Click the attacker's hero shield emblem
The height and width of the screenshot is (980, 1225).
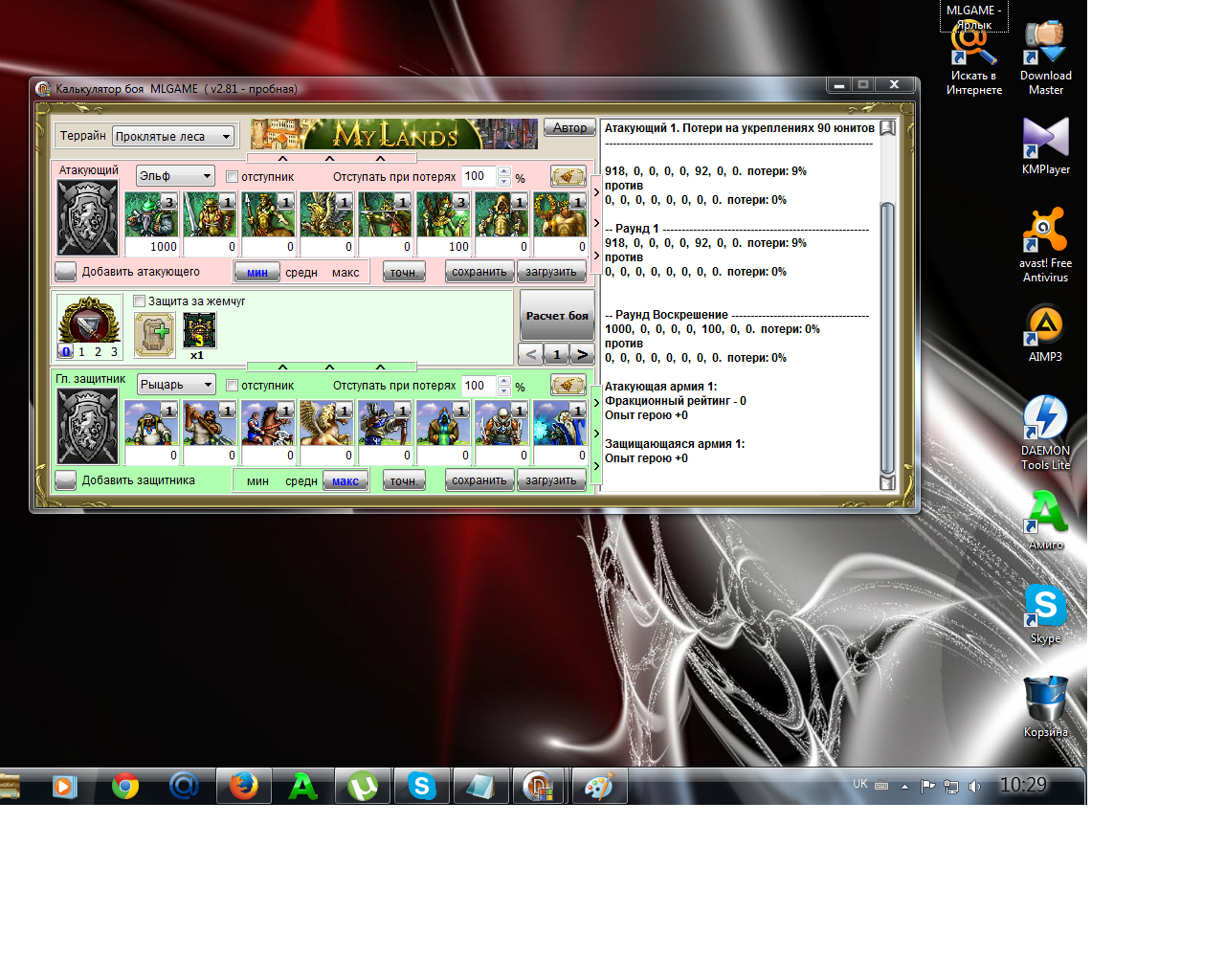point(88,217)
